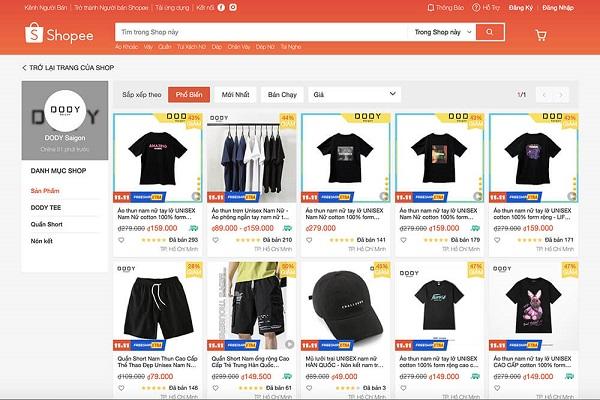Open Shopee's Instagram icon in header
This screenshot has width=600, height=400.
tap(233, 7)
